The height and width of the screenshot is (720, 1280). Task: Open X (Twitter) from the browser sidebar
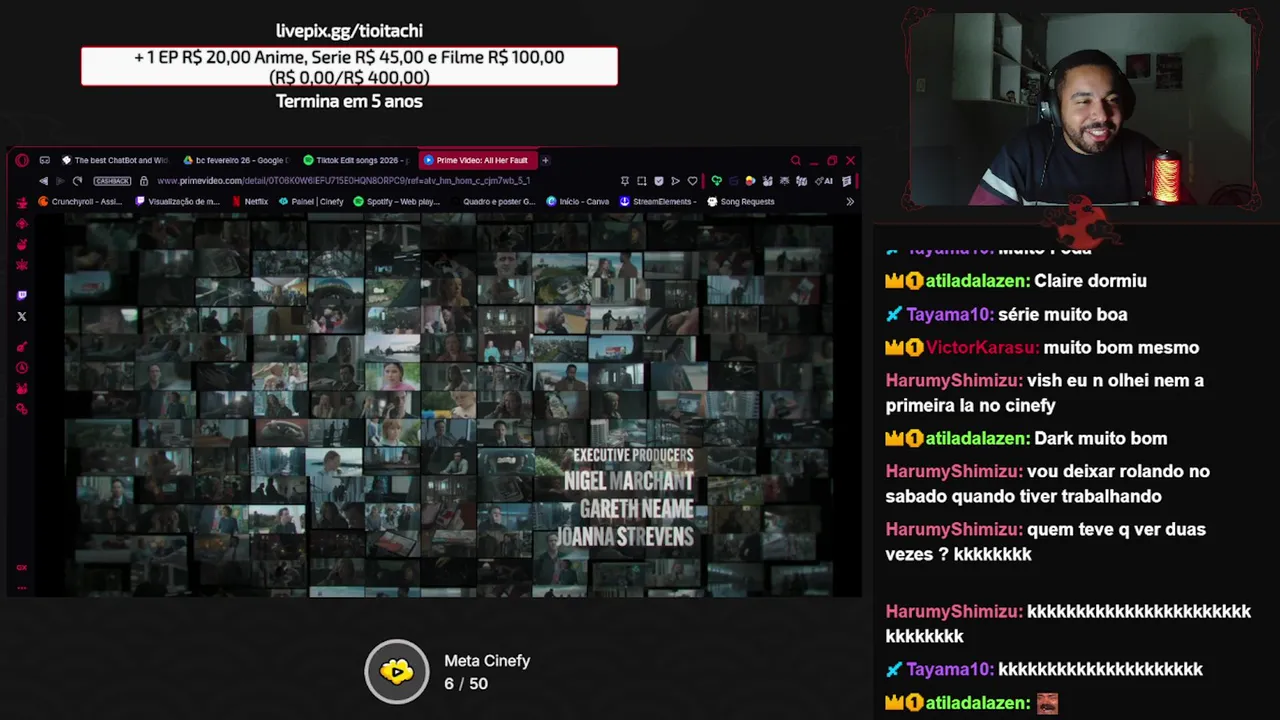tap(22, 316)
